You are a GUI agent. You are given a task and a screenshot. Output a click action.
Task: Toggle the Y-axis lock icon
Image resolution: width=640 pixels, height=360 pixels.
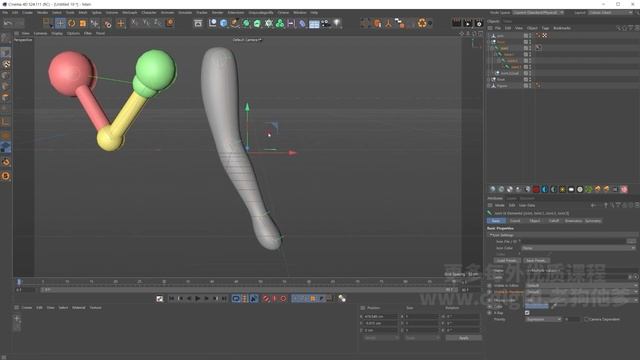coord(146,23)
